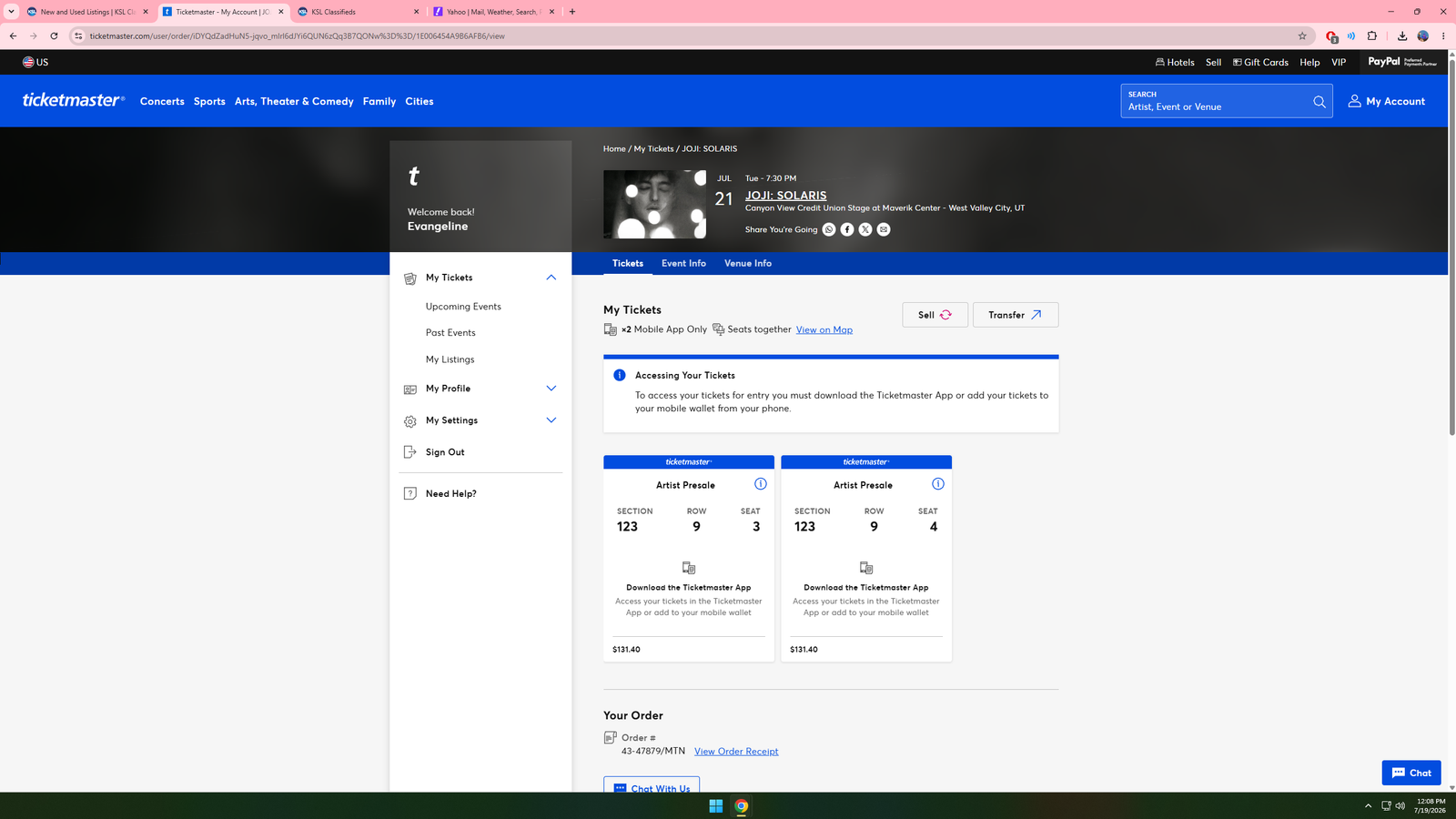Open info icon for seat 4 ticket
The image size is (1456, 819).
pos(938,484)
